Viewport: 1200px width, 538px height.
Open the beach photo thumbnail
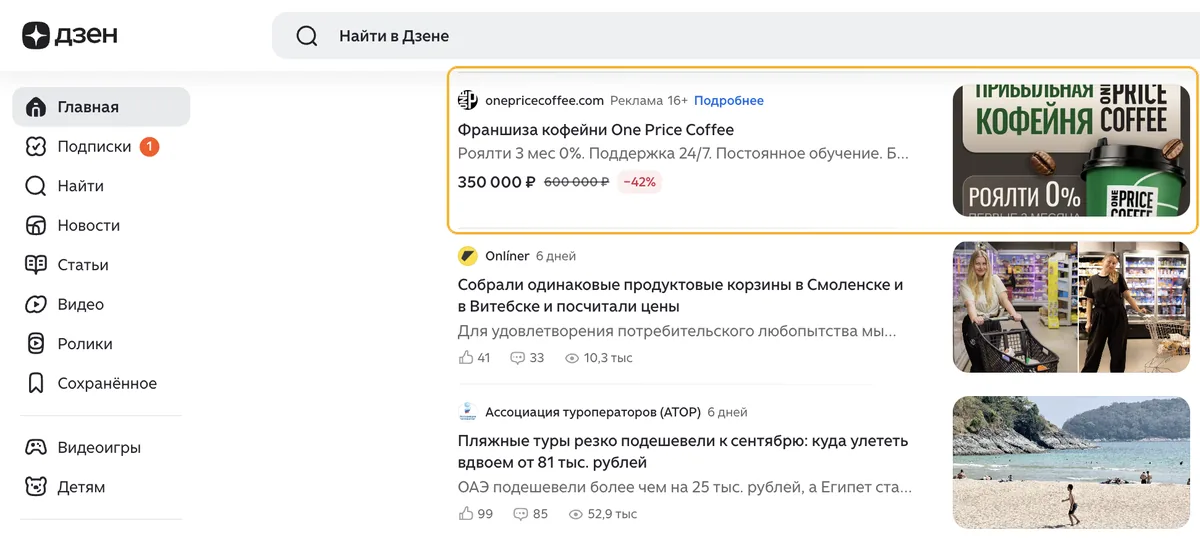click(1071, 462)
